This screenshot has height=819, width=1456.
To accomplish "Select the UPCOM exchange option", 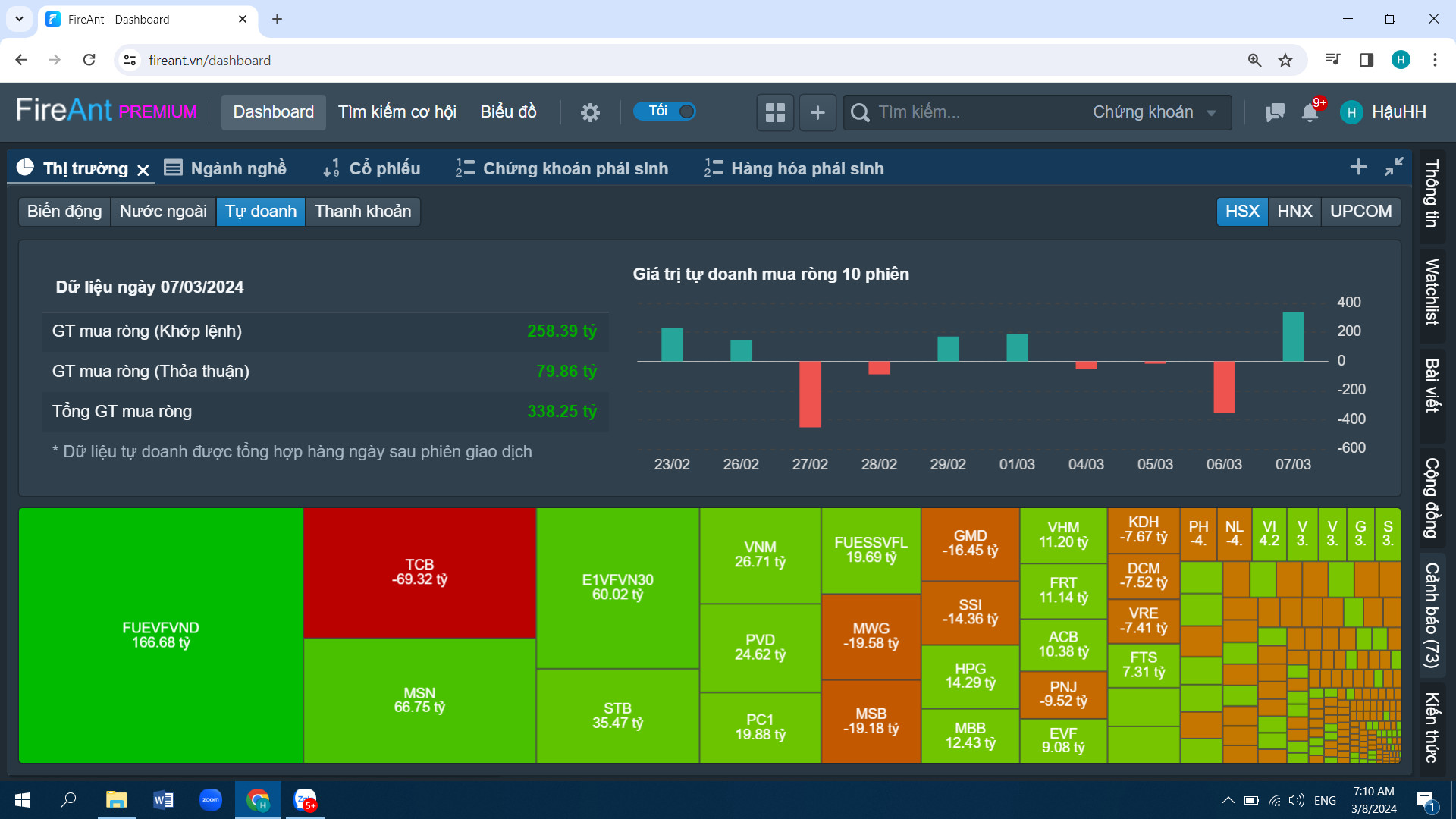I will pos(1360,211).
